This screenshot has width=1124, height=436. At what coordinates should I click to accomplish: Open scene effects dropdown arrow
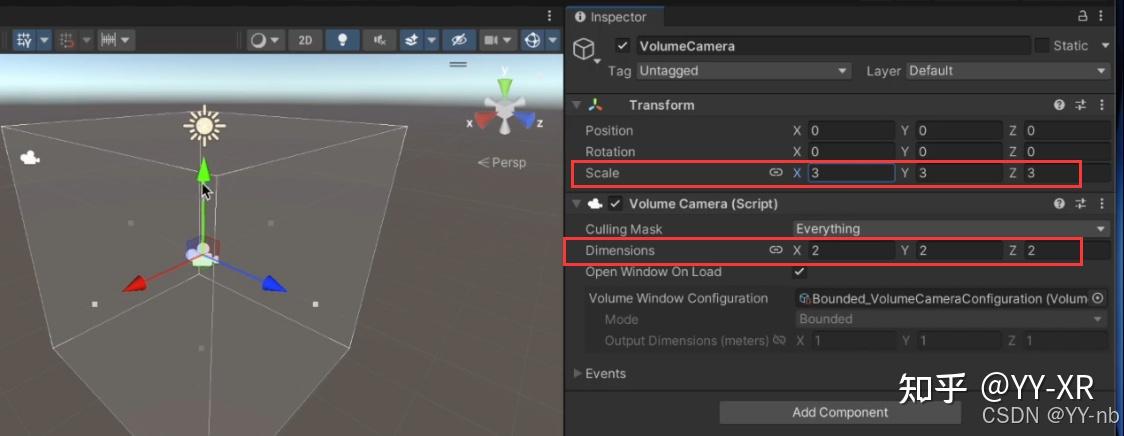(x=432, y=40)
